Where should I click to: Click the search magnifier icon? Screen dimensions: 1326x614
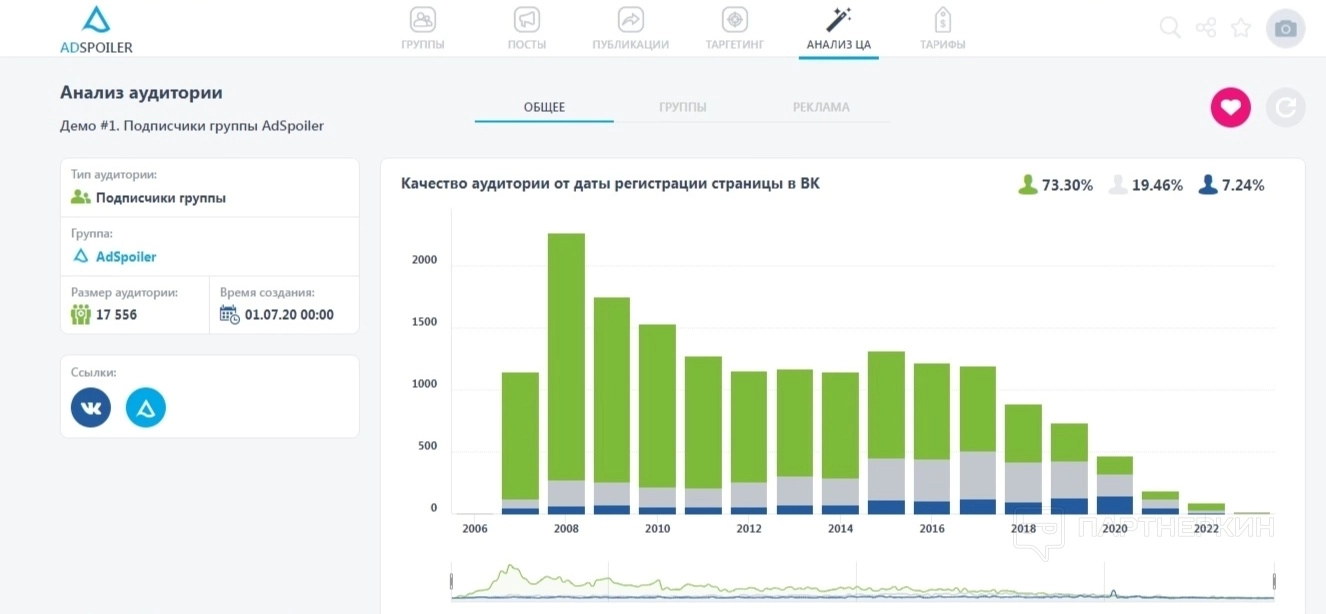click(x=1170, y=28)
